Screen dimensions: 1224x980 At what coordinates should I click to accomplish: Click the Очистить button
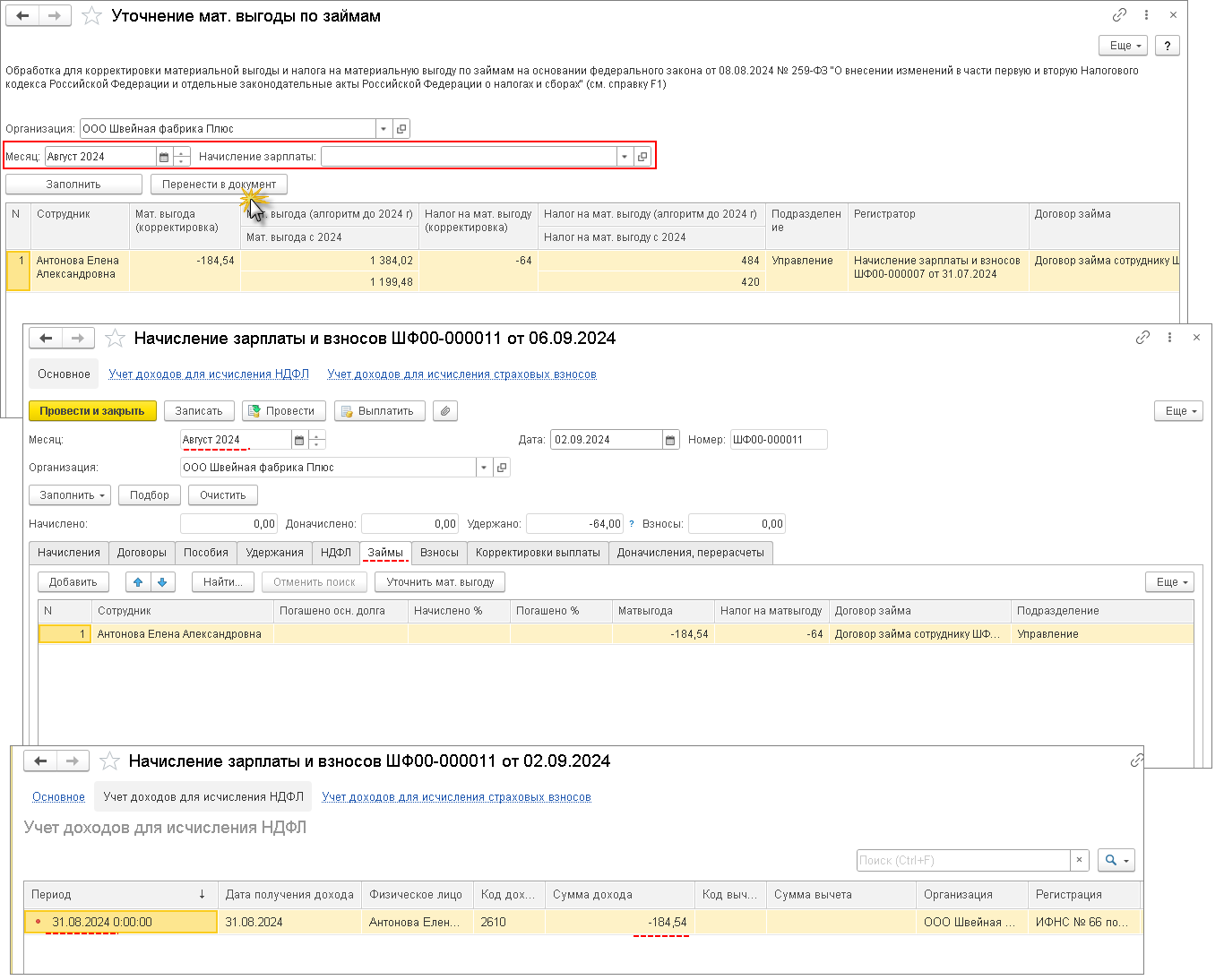click(x=223, y=495)
